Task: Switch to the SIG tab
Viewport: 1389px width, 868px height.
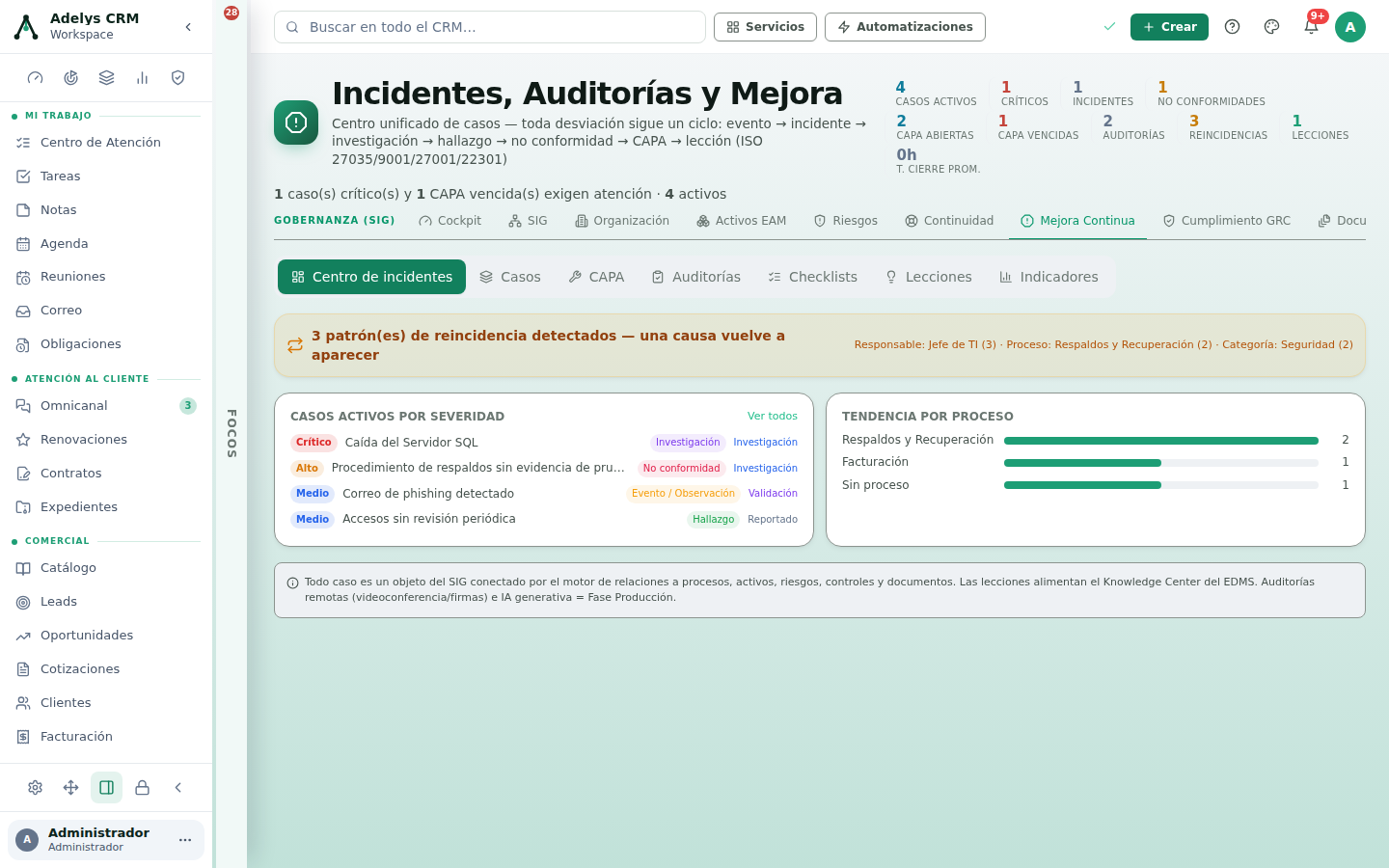Action: point(528,221)
